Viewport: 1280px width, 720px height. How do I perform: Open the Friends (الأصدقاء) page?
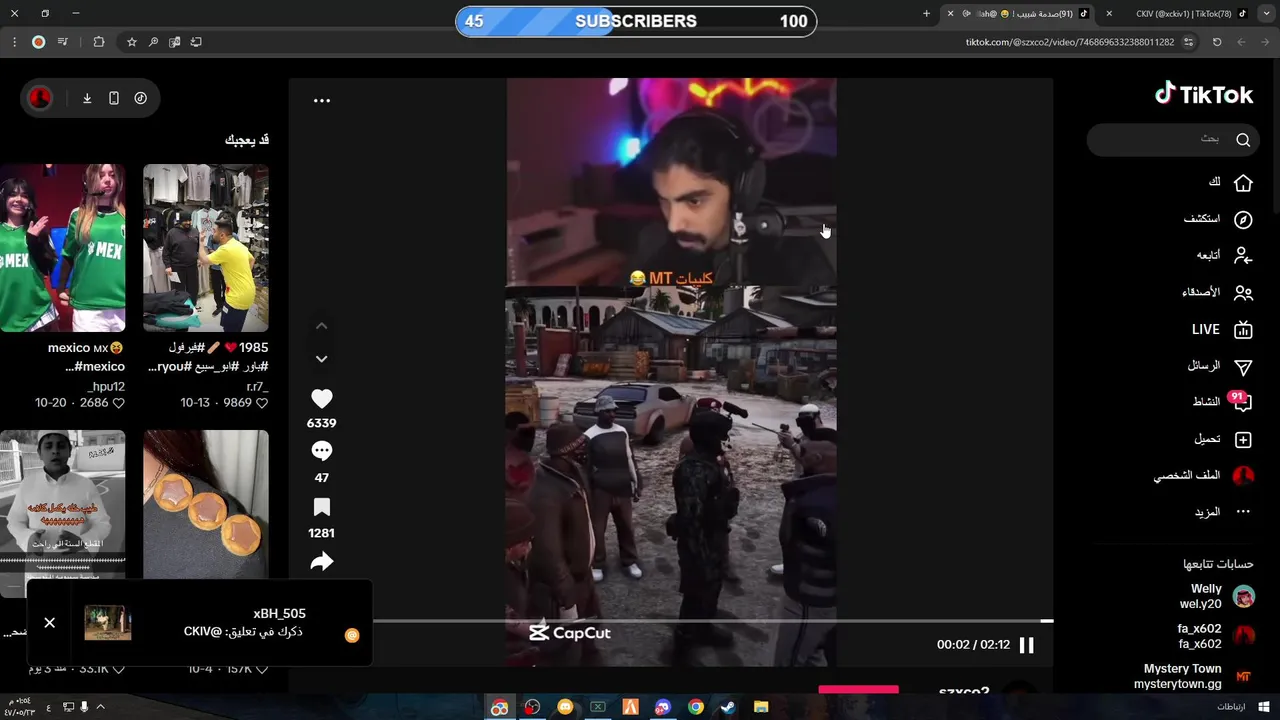click(x=1217, y=292)
